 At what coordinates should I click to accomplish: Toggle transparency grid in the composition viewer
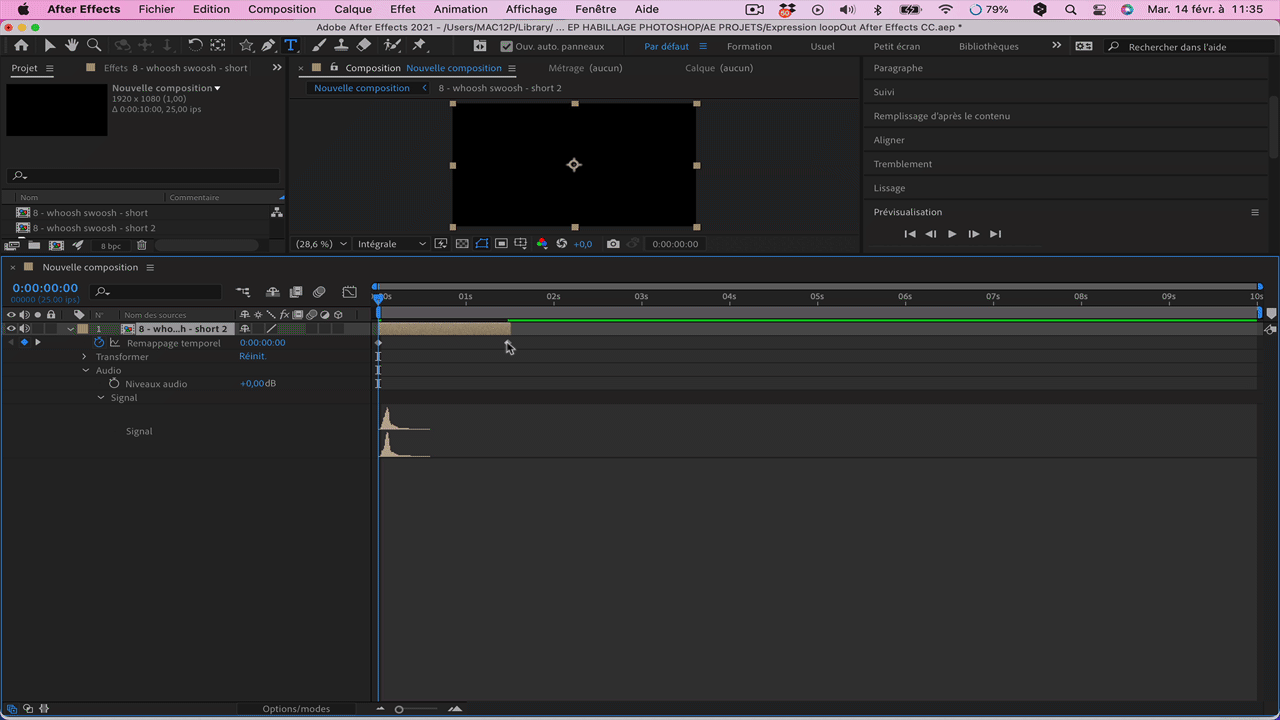pyautogui.click(x=462, y=243)
